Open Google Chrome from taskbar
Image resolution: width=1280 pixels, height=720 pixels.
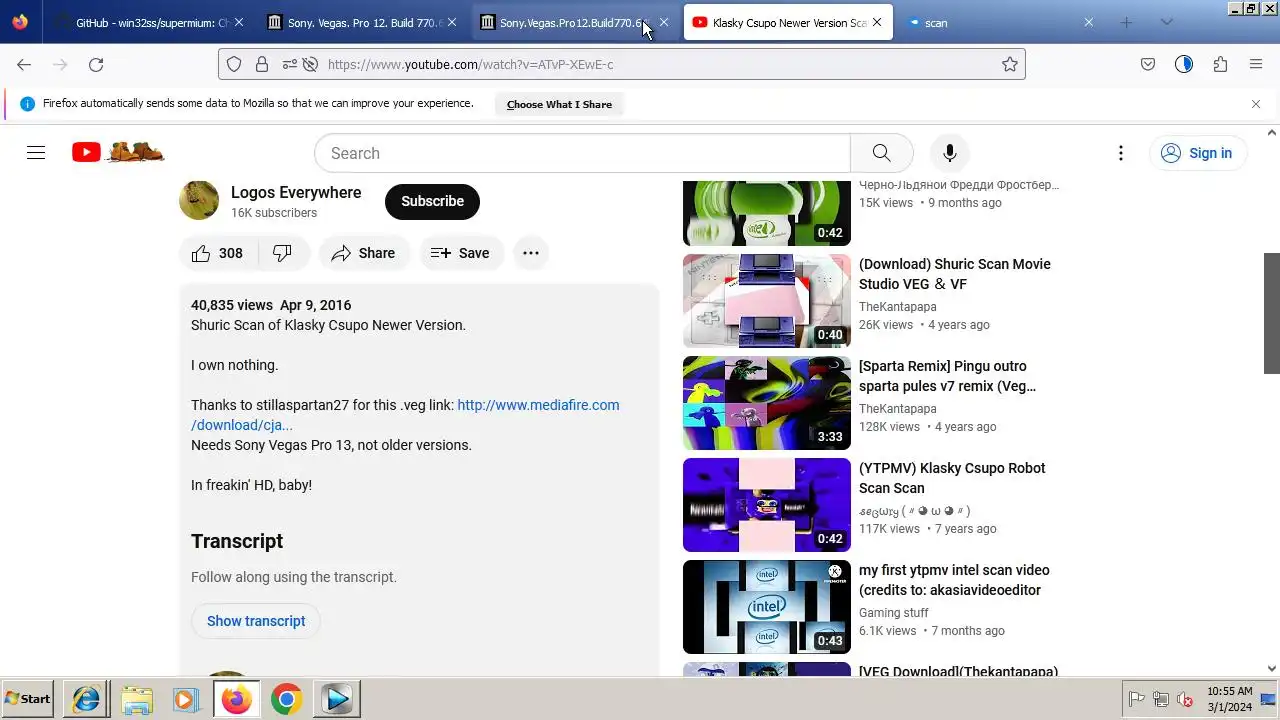pyautogui.click(x=286, y=699)
